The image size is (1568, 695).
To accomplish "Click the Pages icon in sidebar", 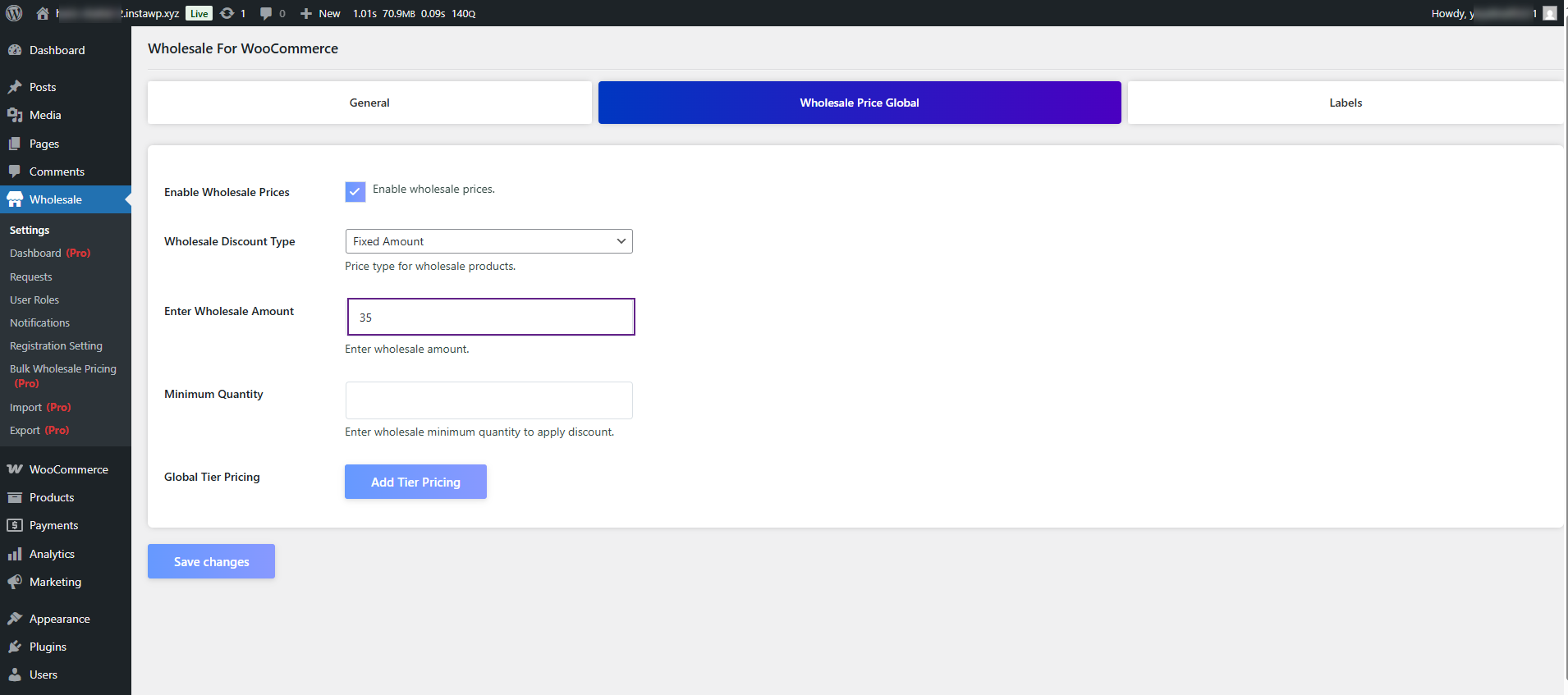I will (x=15, y=144).
